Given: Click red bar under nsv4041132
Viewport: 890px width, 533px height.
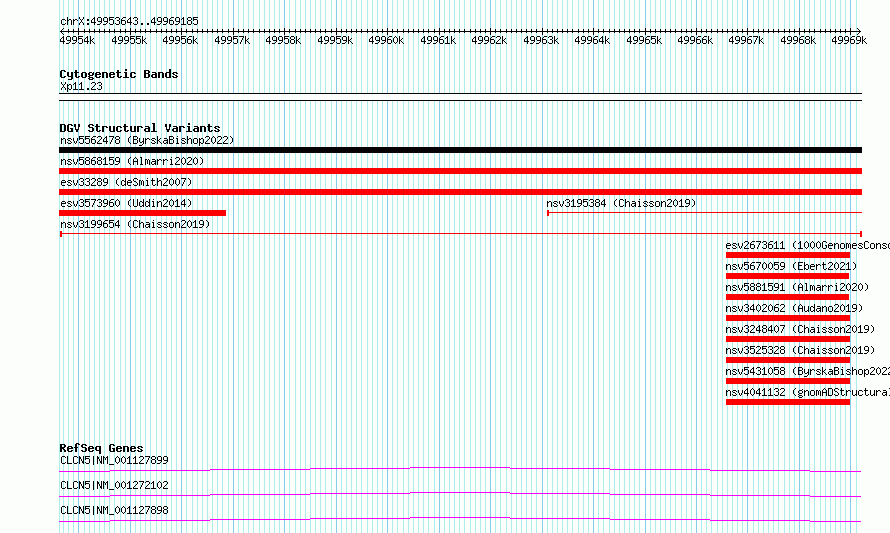Looking at the screenshot, I should [x=788, y=402].
